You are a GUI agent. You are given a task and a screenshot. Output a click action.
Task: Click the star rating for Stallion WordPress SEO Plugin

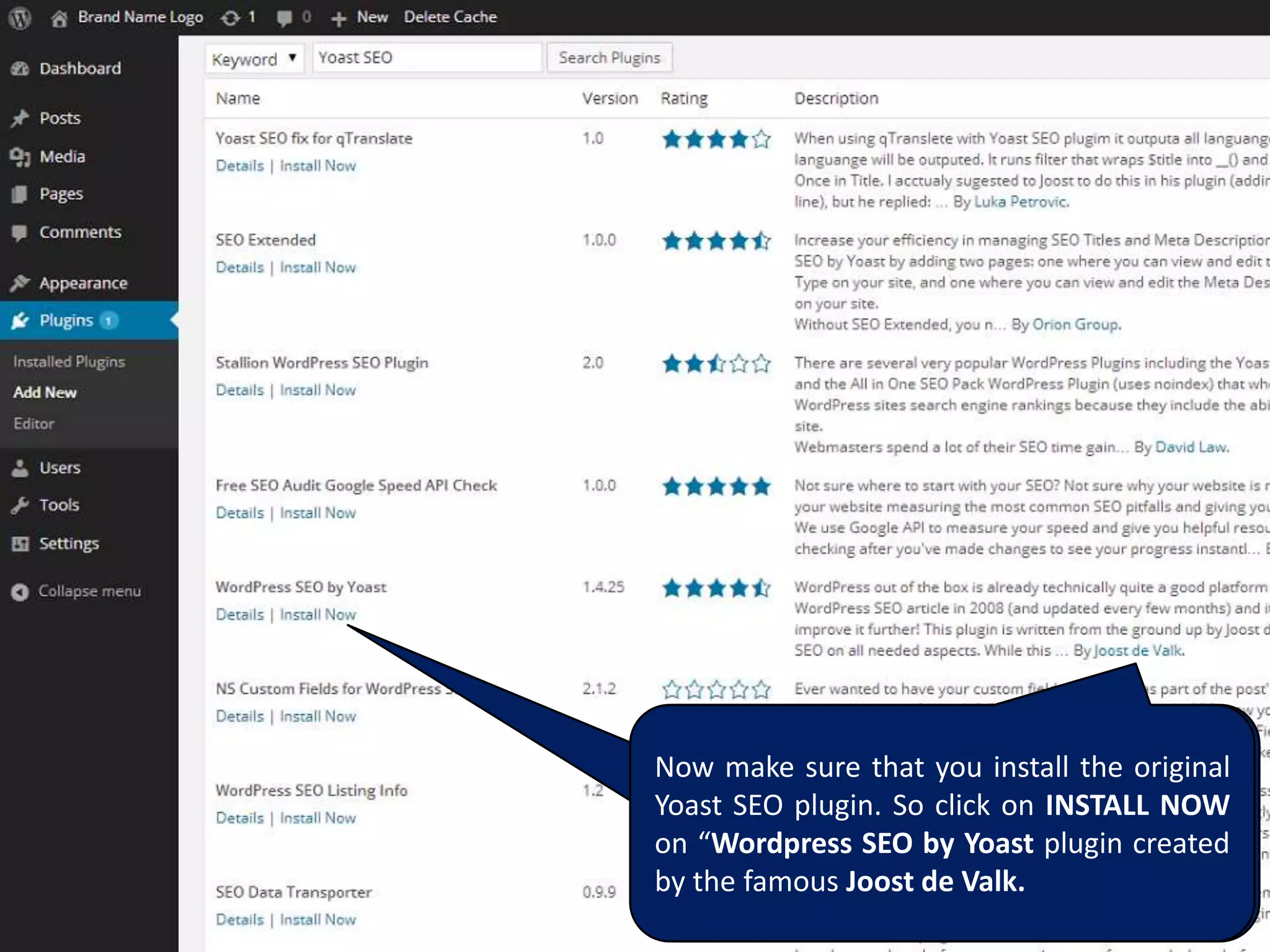click(x=716, y=363)
